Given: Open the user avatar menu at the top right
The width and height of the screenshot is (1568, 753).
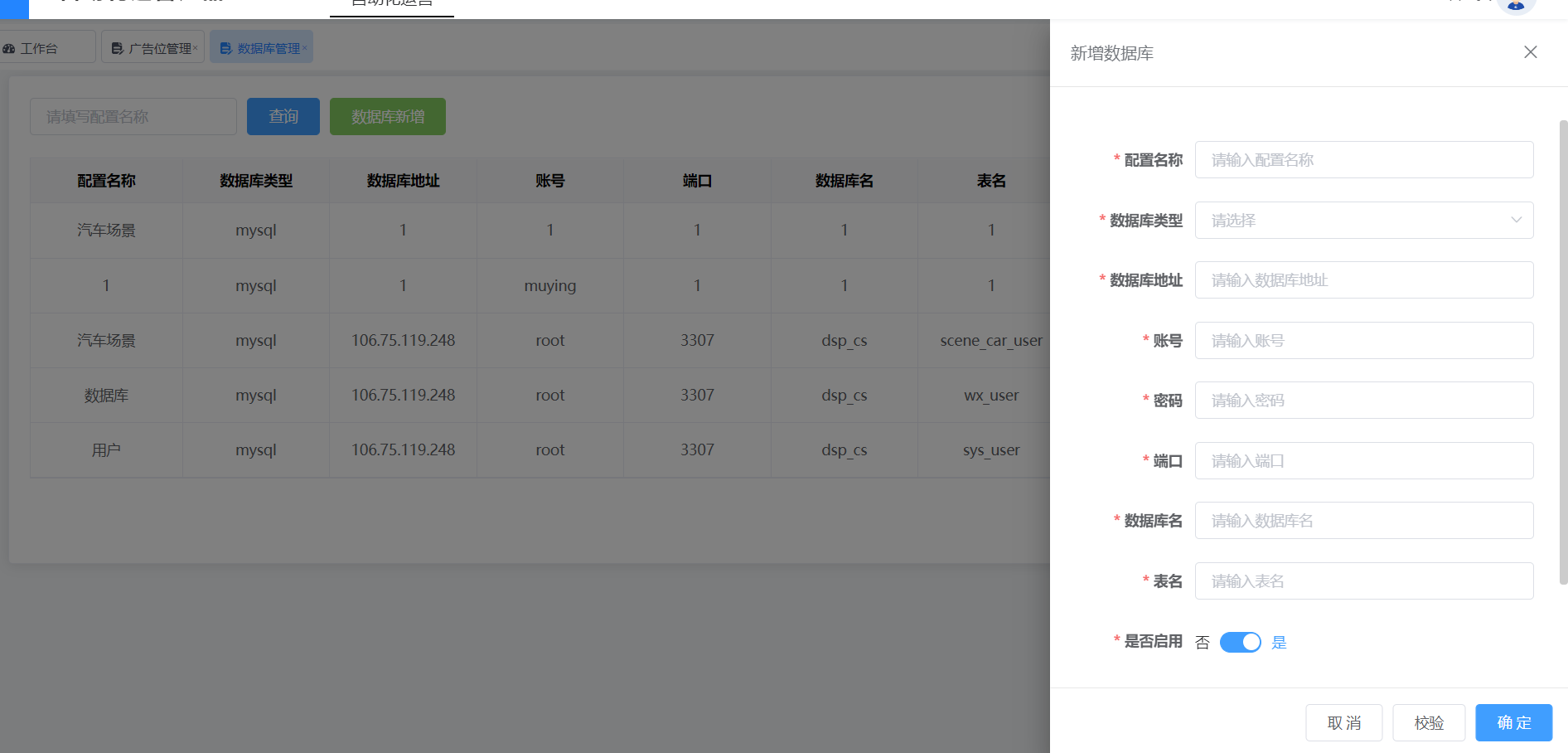Looking at the screenshot, I should coord(1516,5).
